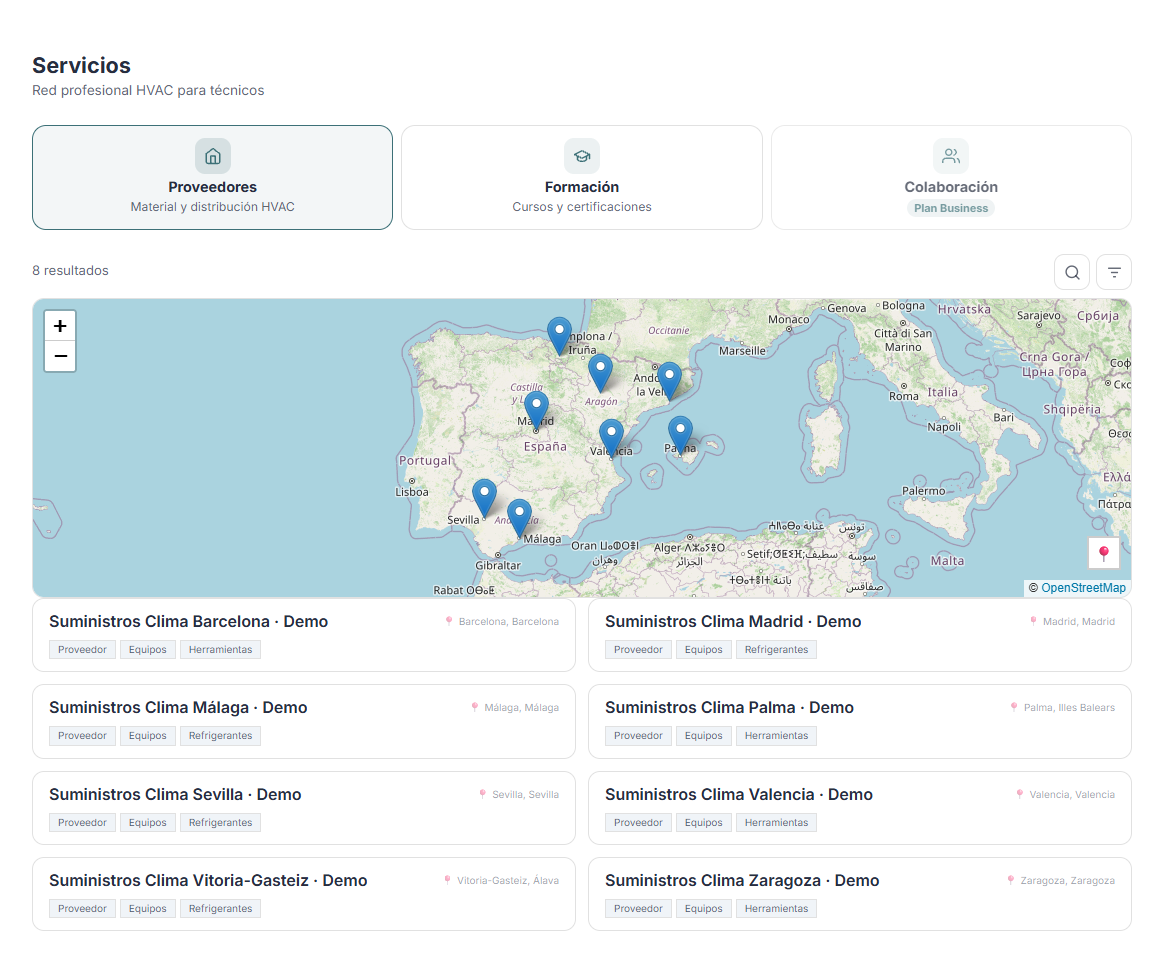Click the Madrid, Madrid location label
Image resolution: width=1164 pixels, height=980 pixels.
tap(1079, 622)
